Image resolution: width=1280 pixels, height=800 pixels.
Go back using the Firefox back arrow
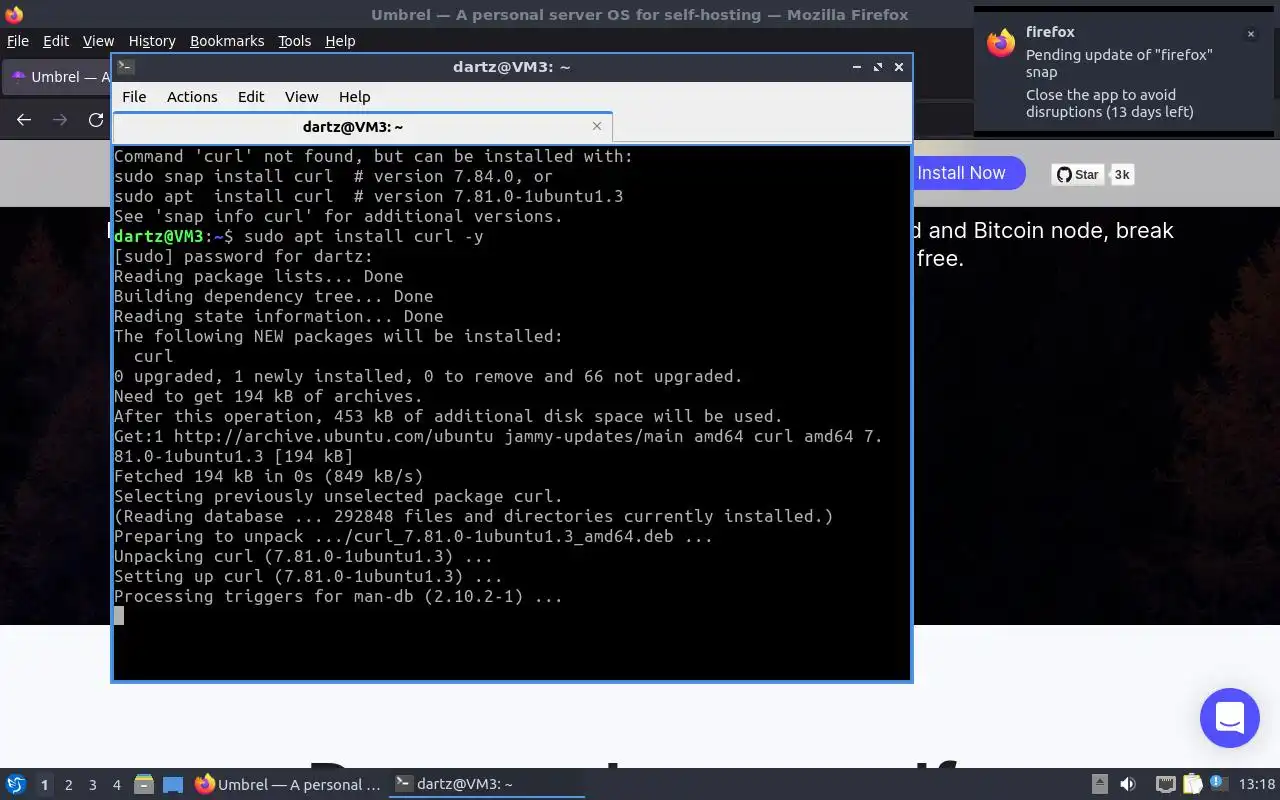click(x=24, y=120)
